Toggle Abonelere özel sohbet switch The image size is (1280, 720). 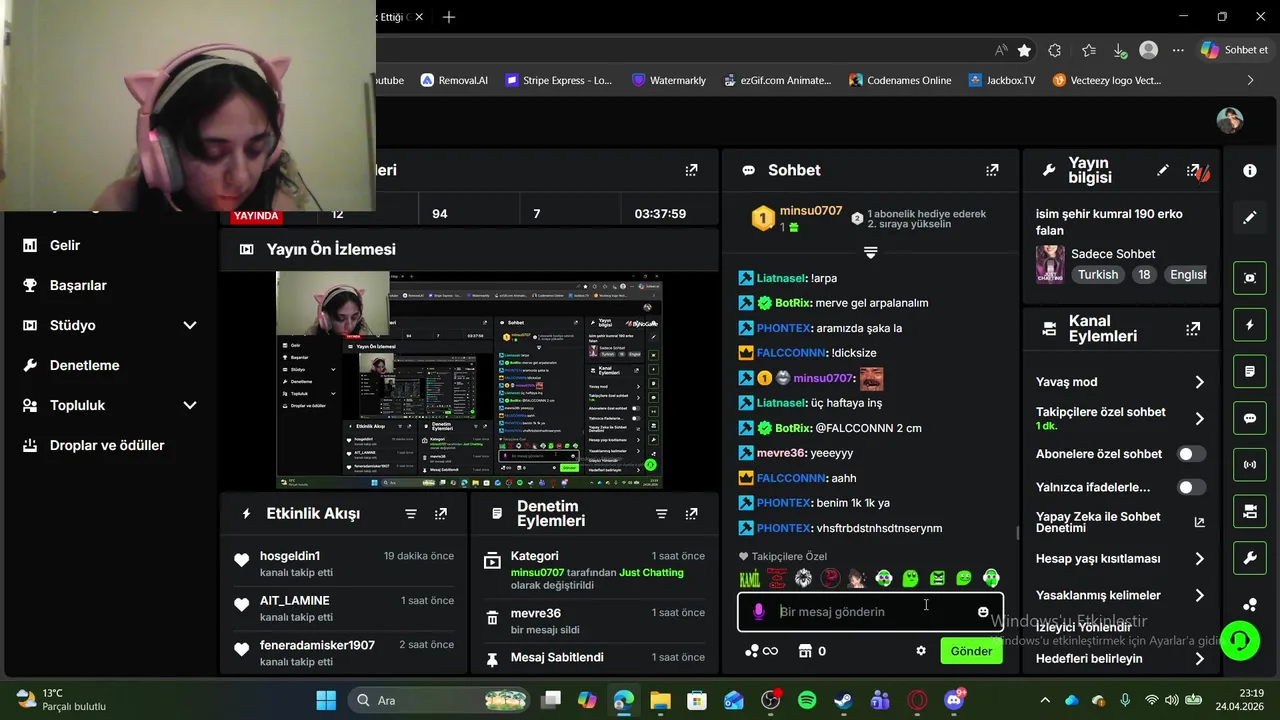tap(1191, 454)
